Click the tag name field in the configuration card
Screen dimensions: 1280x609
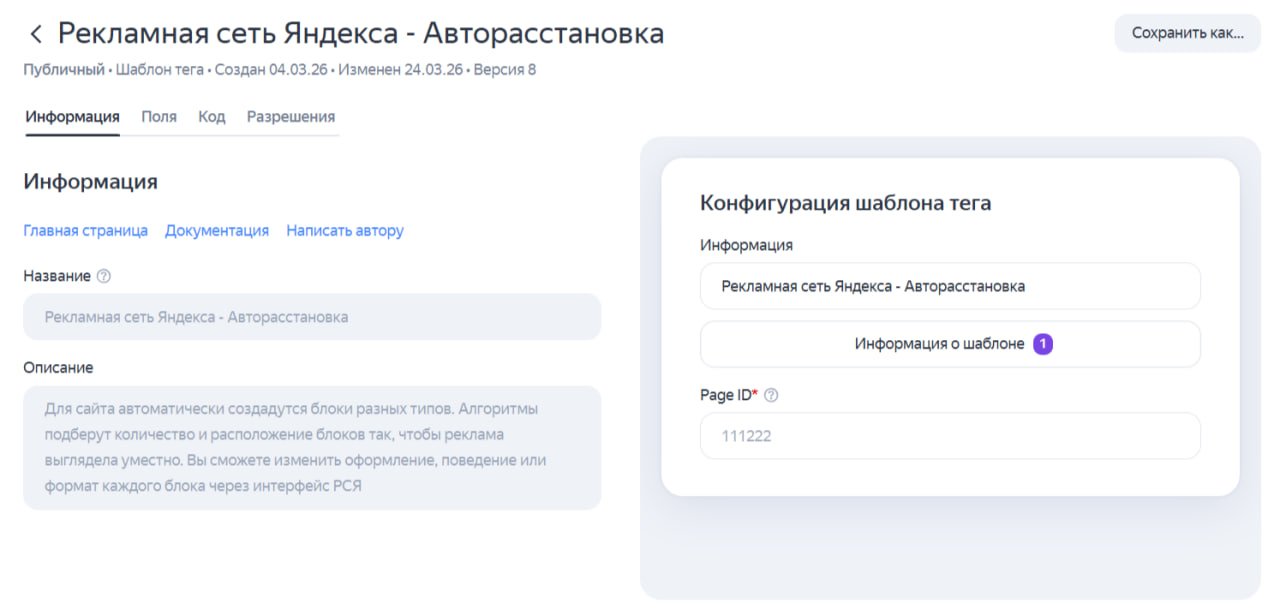[950, 286]
